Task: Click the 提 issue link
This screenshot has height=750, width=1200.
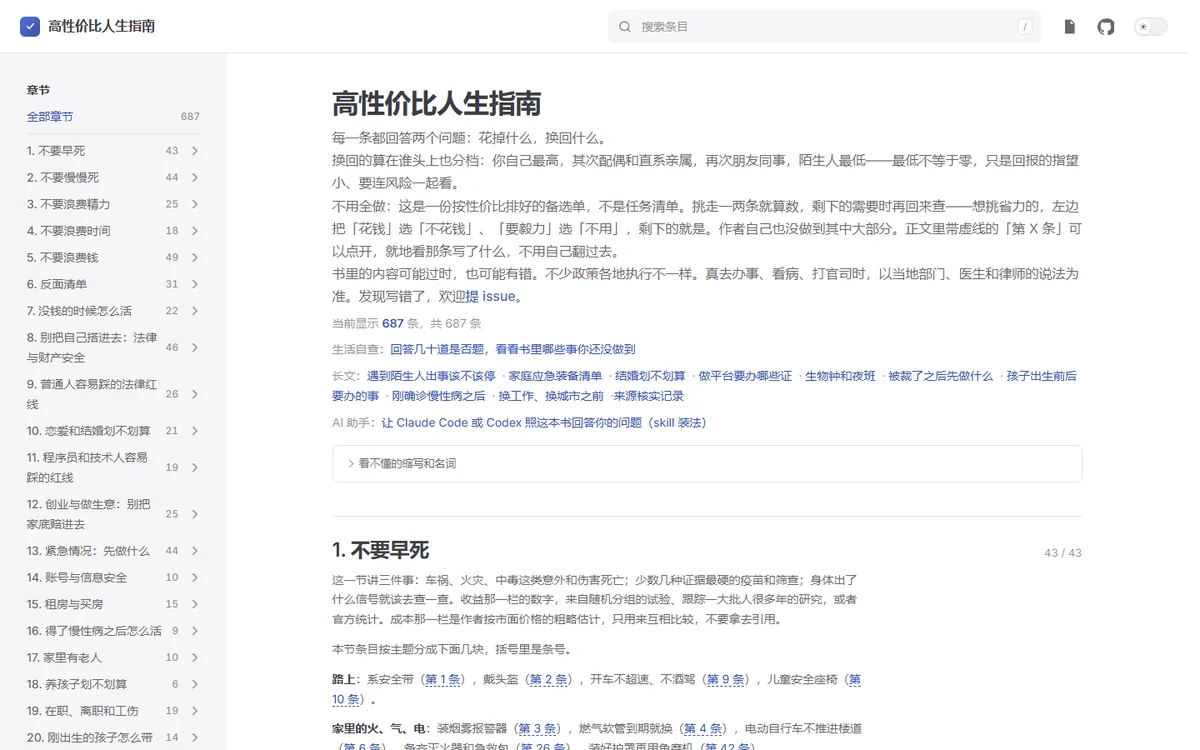Action: coord(490,297)
